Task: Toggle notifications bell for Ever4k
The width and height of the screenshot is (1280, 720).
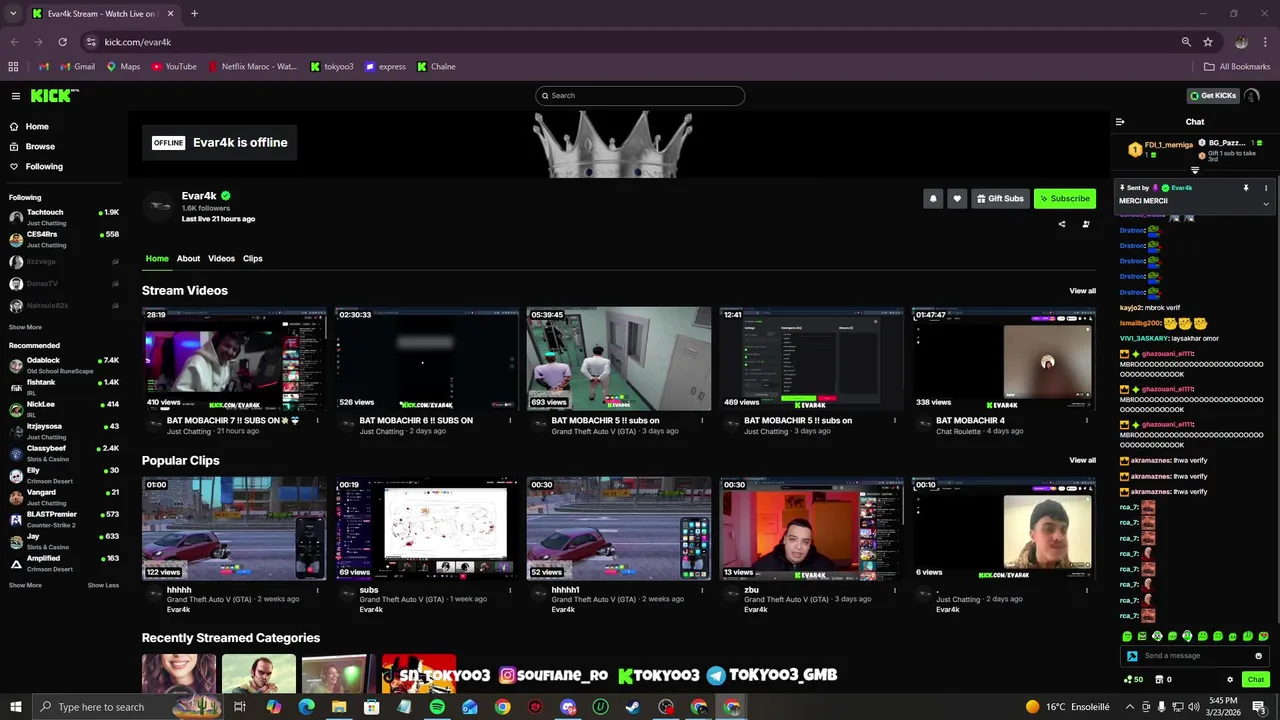Action: [933, 198]
